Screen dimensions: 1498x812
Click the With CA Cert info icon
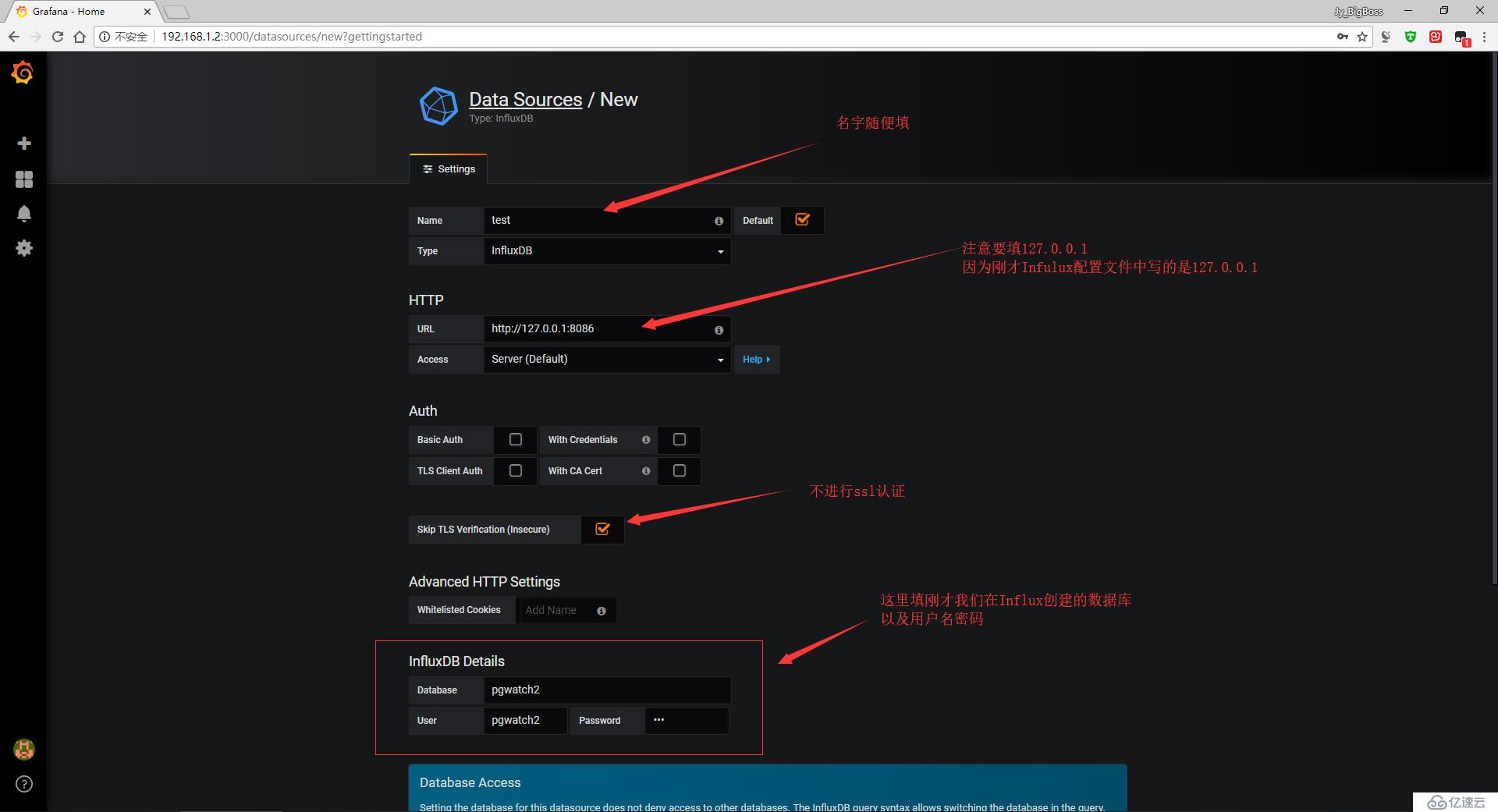646,471
